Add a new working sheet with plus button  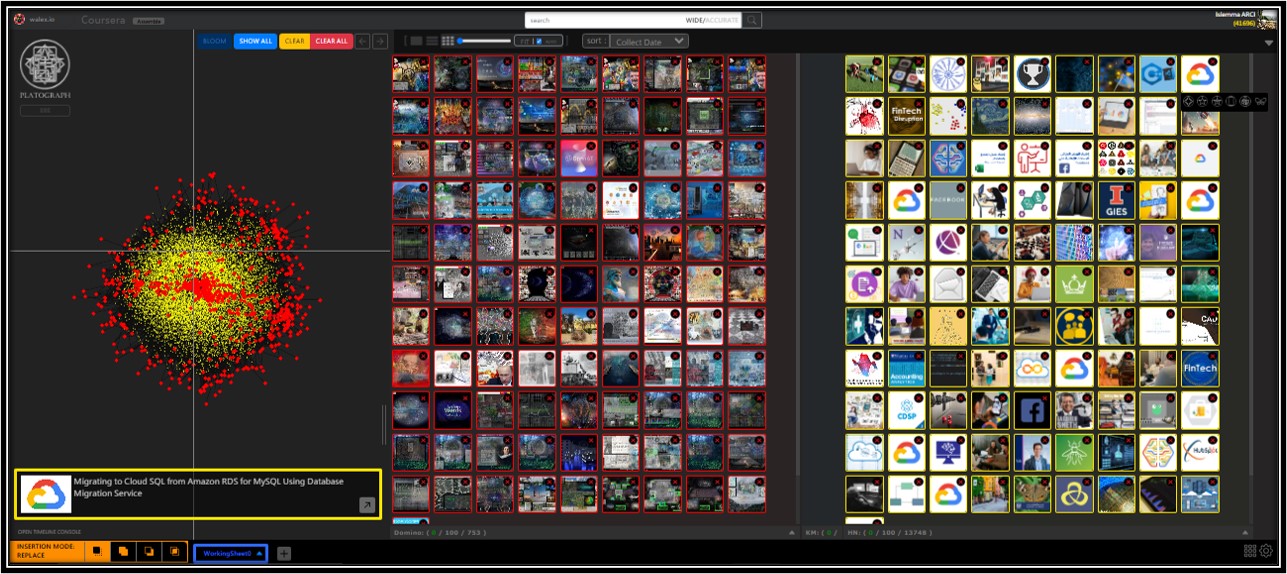[284, 553]
